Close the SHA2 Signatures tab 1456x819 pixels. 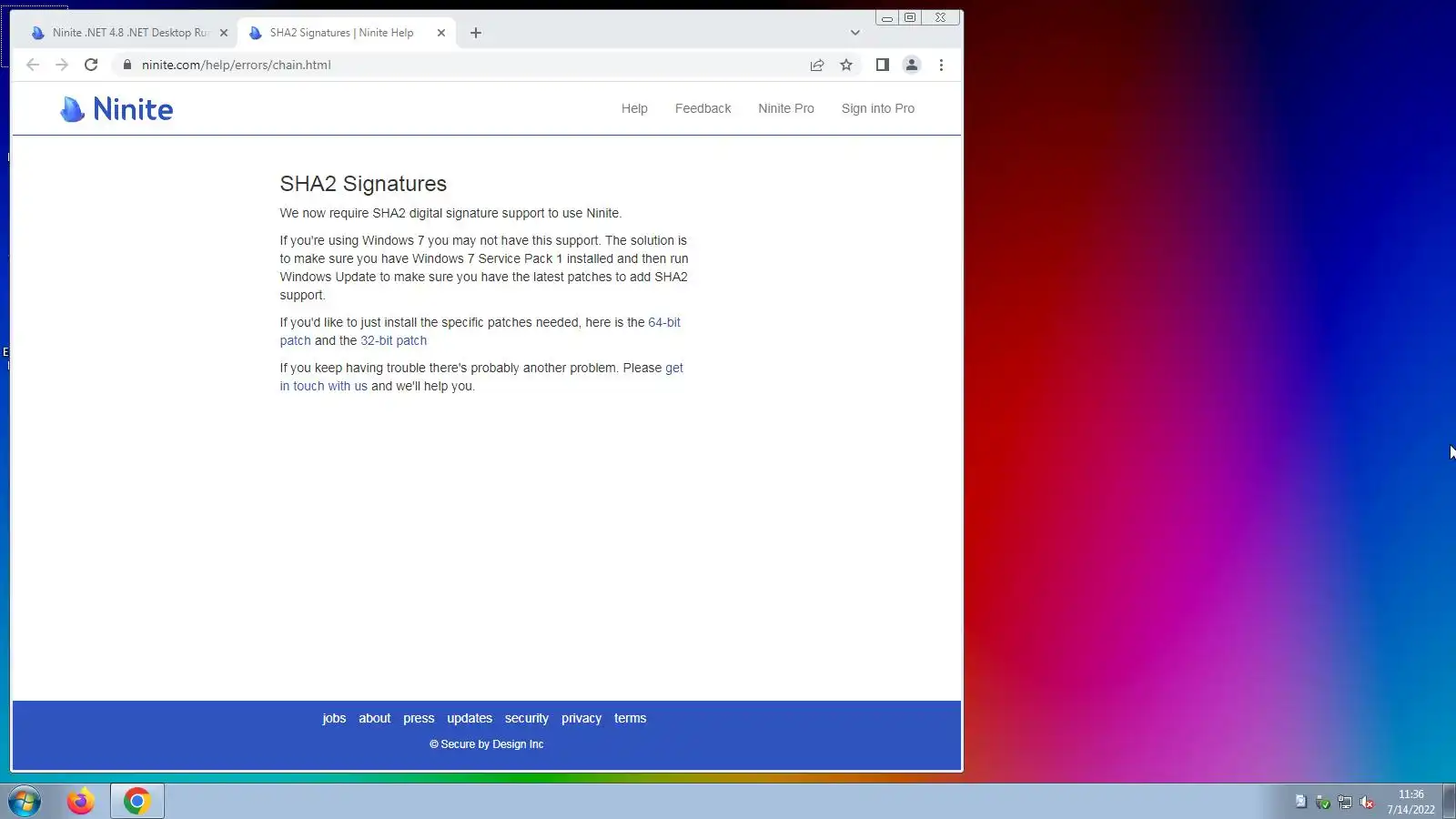pos(441,33)
